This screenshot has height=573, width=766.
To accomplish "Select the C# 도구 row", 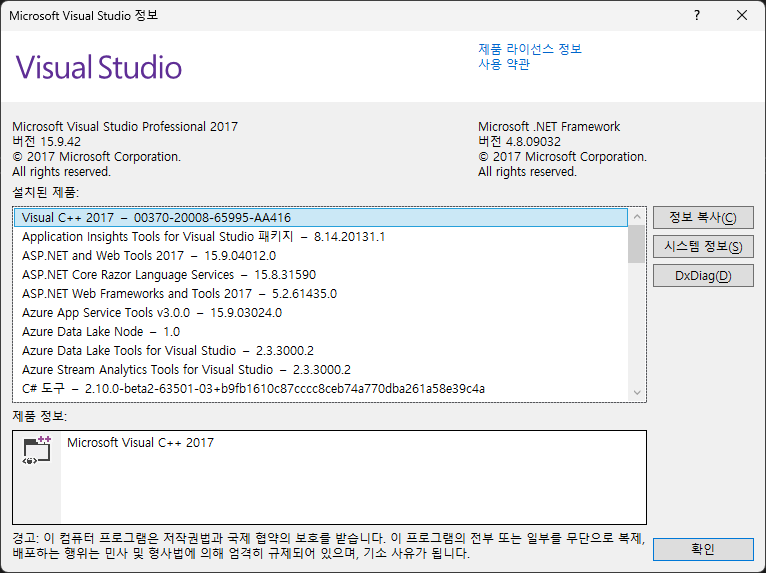I will click(x=321, y=389).
